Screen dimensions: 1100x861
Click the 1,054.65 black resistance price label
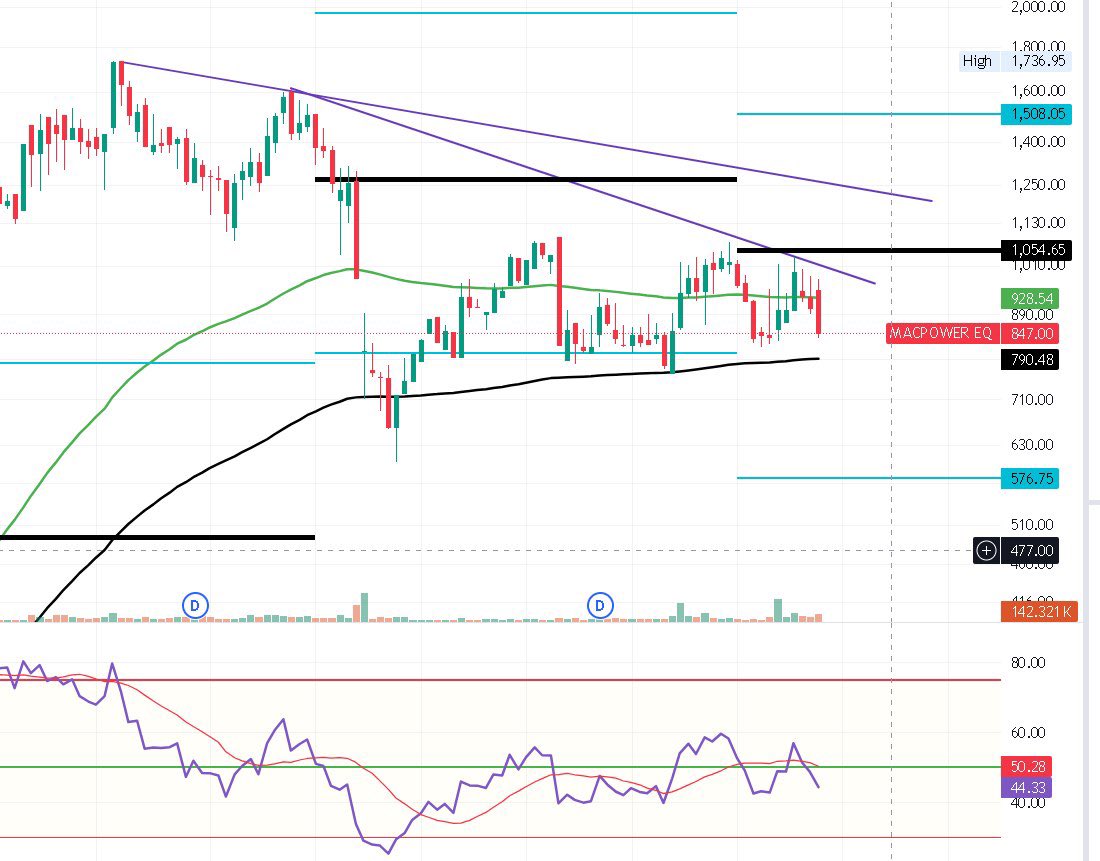(1037, 250)
